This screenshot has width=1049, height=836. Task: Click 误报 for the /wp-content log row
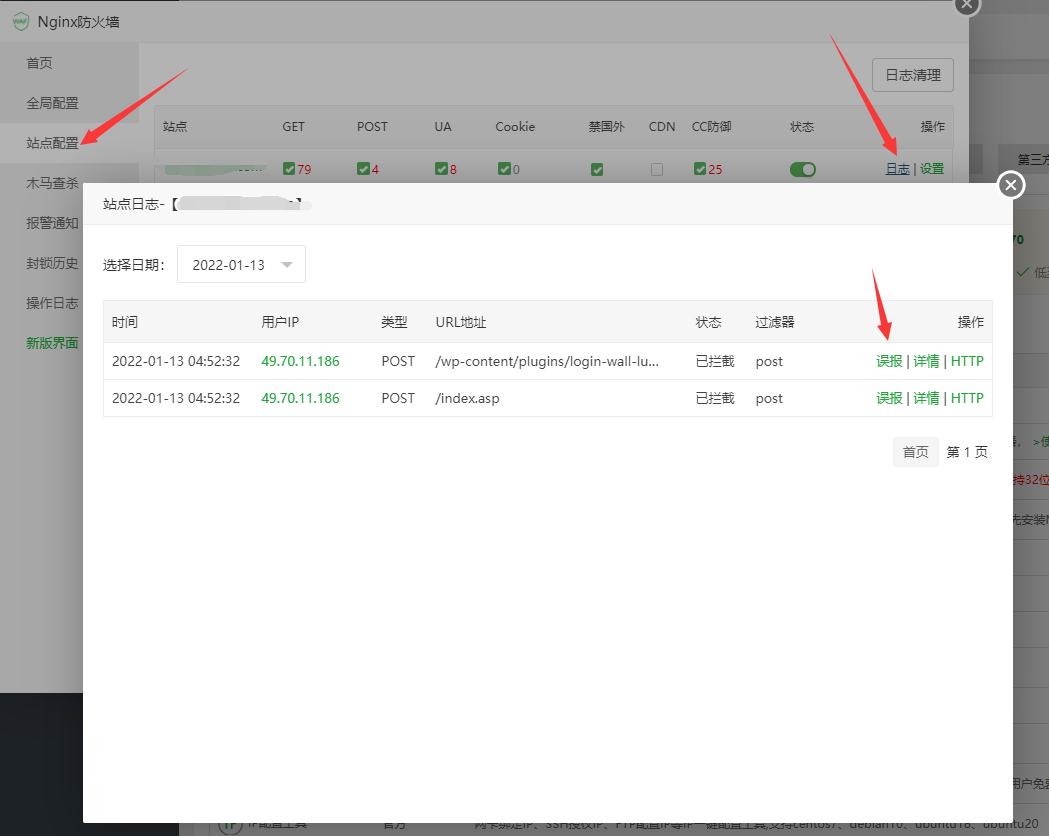[x=889, y=361]
